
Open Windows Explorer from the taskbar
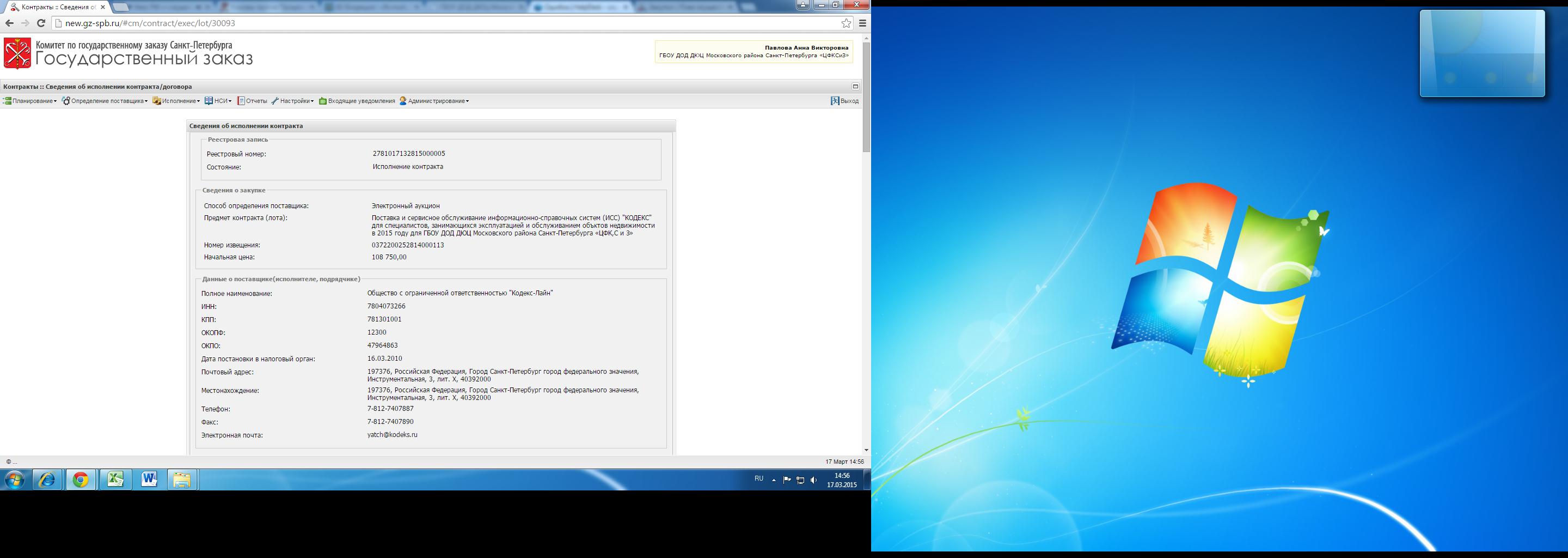[x=181, y=480]
